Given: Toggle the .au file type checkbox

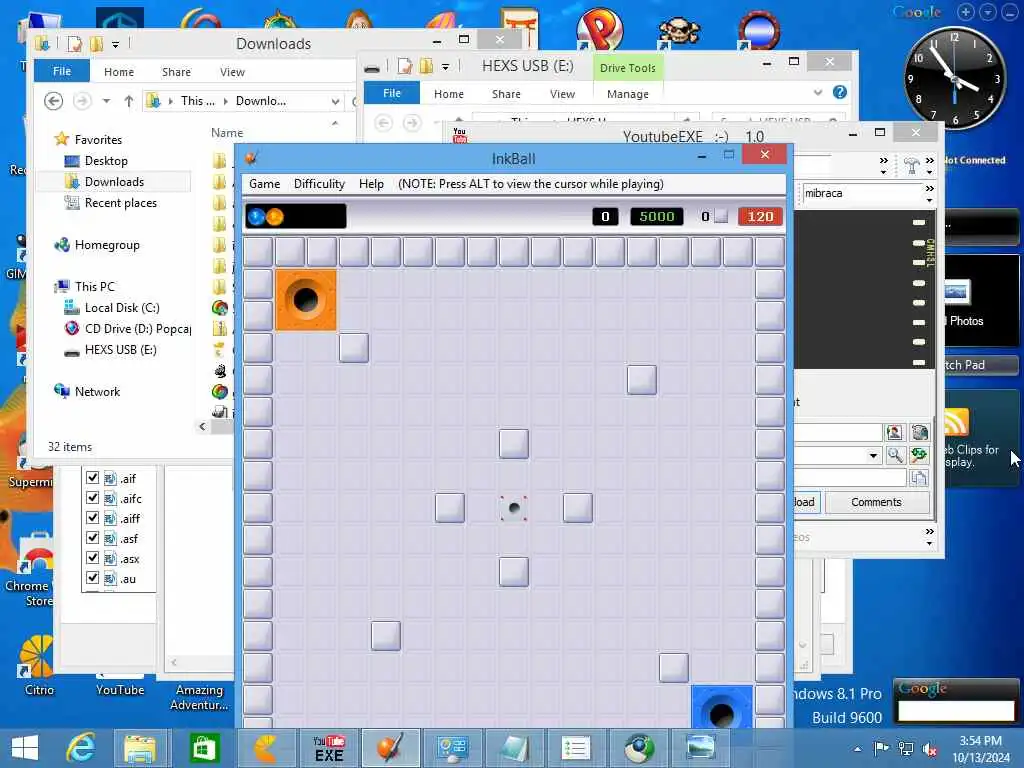Looking at the screenshot, I should pyautogui.click(x=92, y=578).
